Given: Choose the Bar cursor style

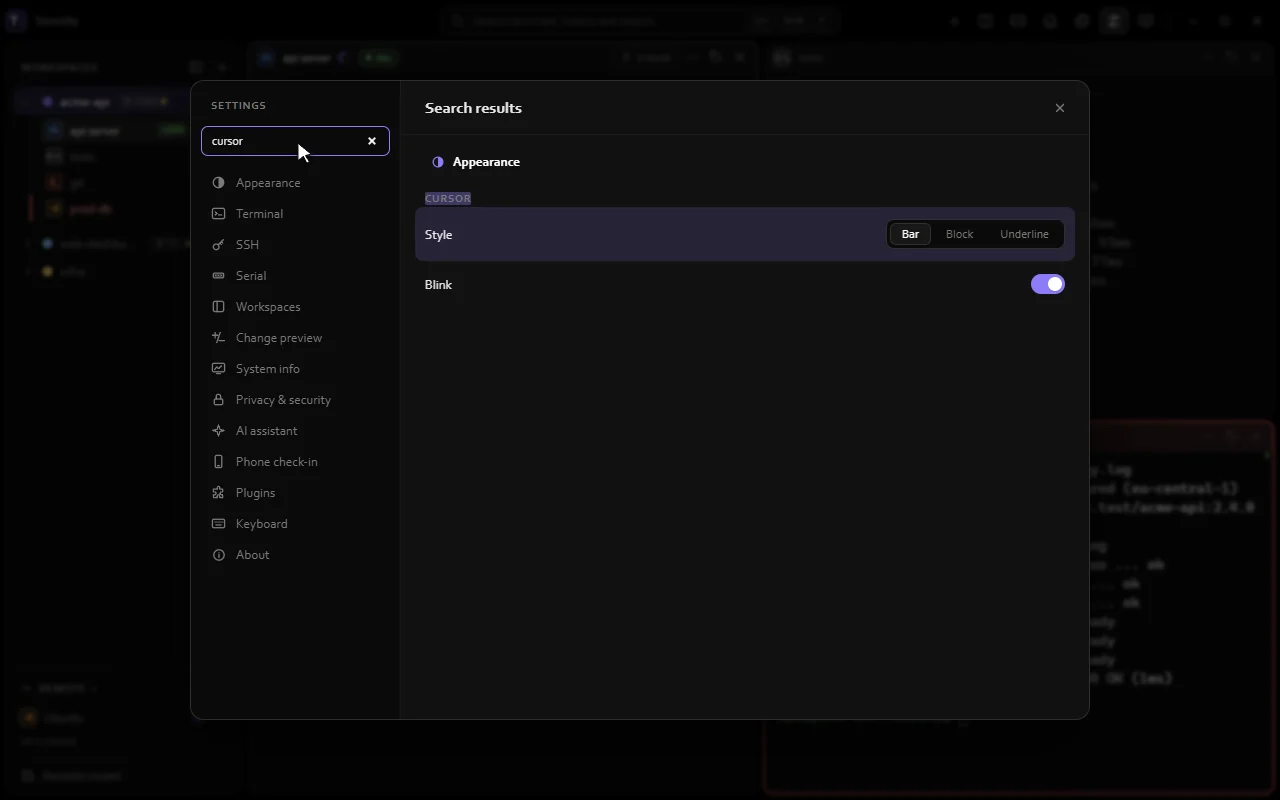Looking at the screenshot, I should [x=910, y=234].
